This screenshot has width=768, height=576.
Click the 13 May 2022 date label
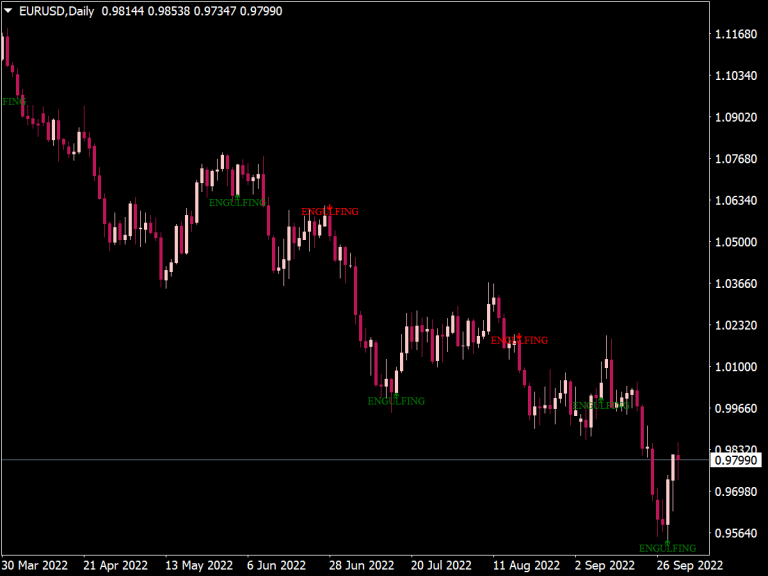tap(199, 565)
